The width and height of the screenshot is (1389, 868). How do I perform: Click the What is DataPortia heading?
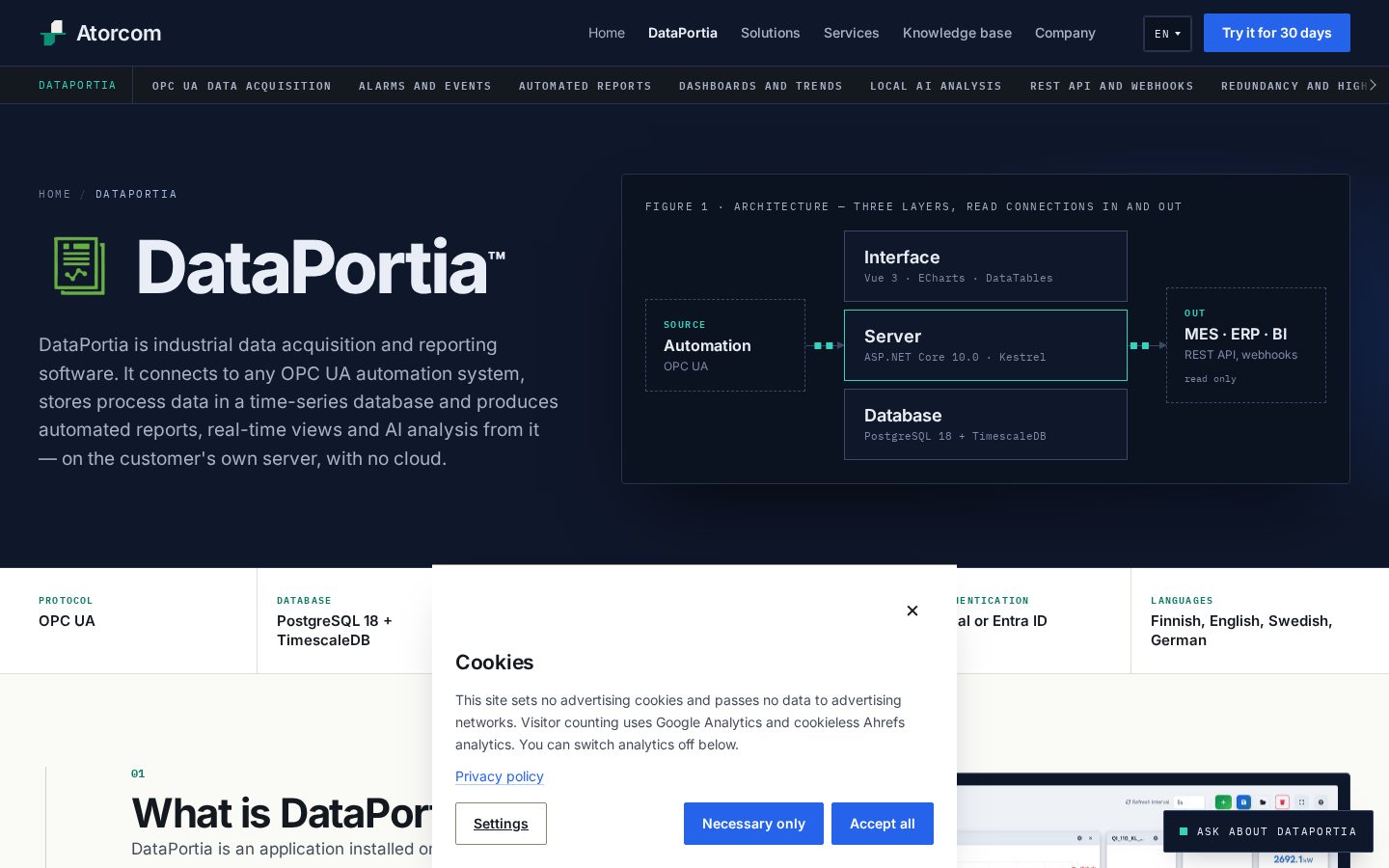click(282, 813)
